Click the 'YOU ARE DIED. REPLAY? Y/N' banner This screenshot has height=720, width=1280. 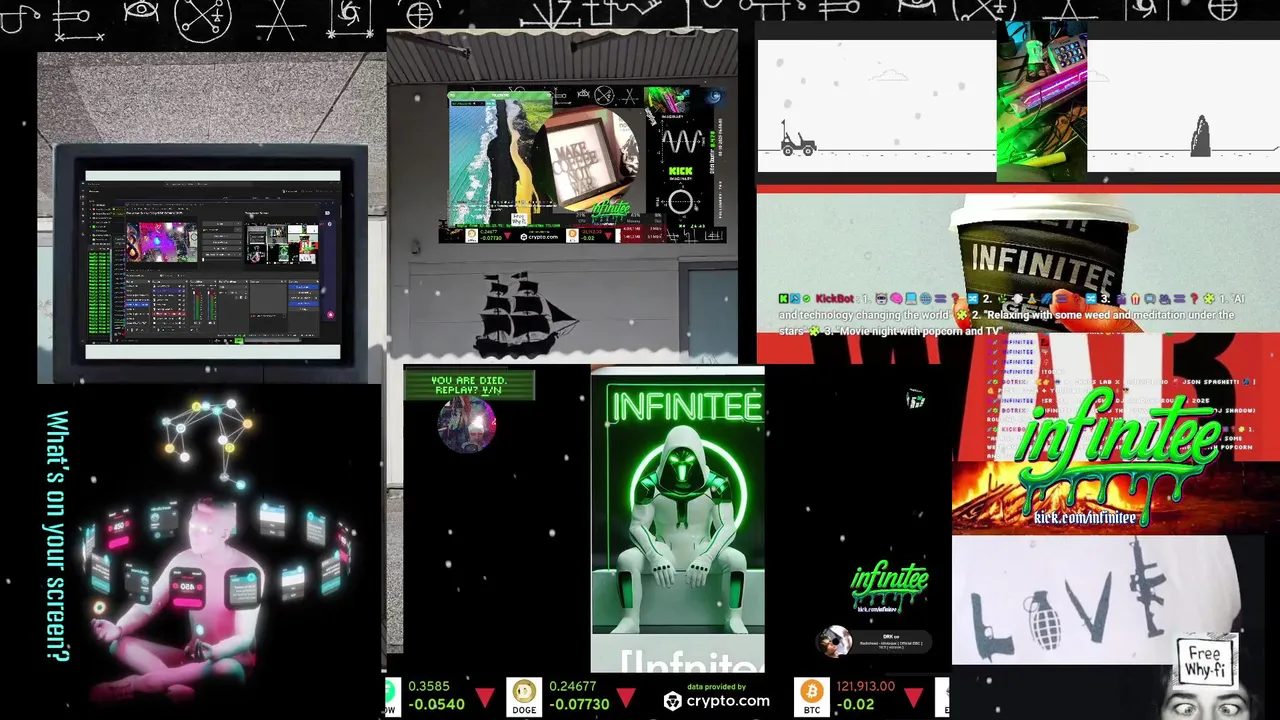click(469, 385)
